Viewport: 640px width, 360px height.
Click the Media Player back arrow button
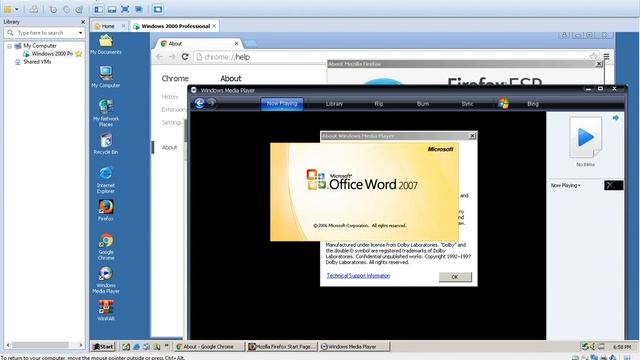click(x=199, y=103)
